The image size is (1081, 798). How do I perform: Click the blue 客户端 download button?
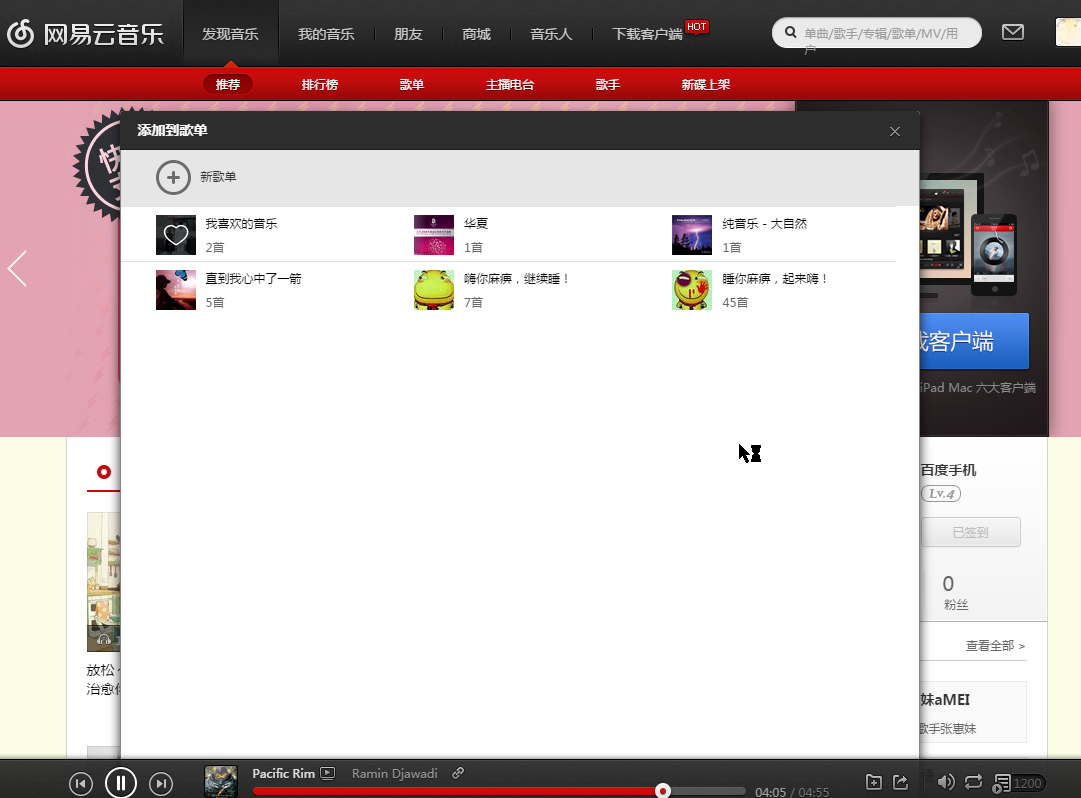974,341
